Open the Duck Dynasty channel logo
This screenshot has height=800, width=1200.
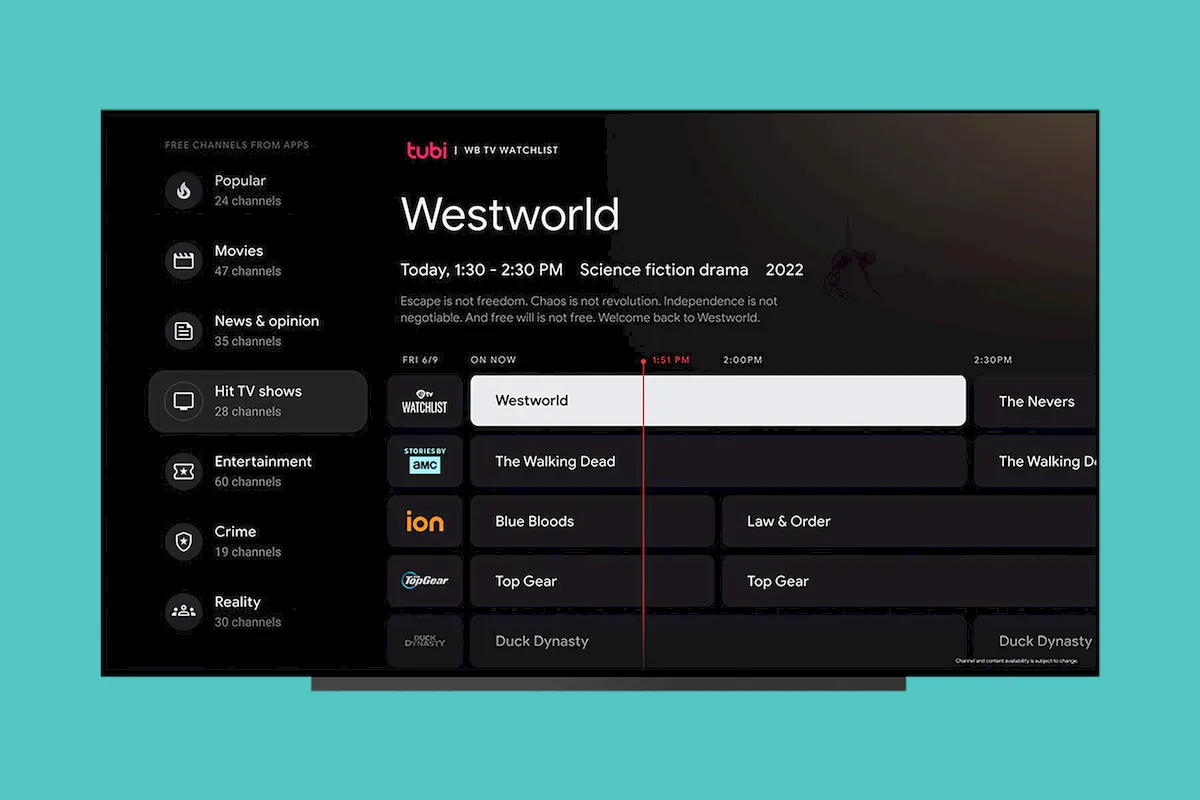point(425,641)
